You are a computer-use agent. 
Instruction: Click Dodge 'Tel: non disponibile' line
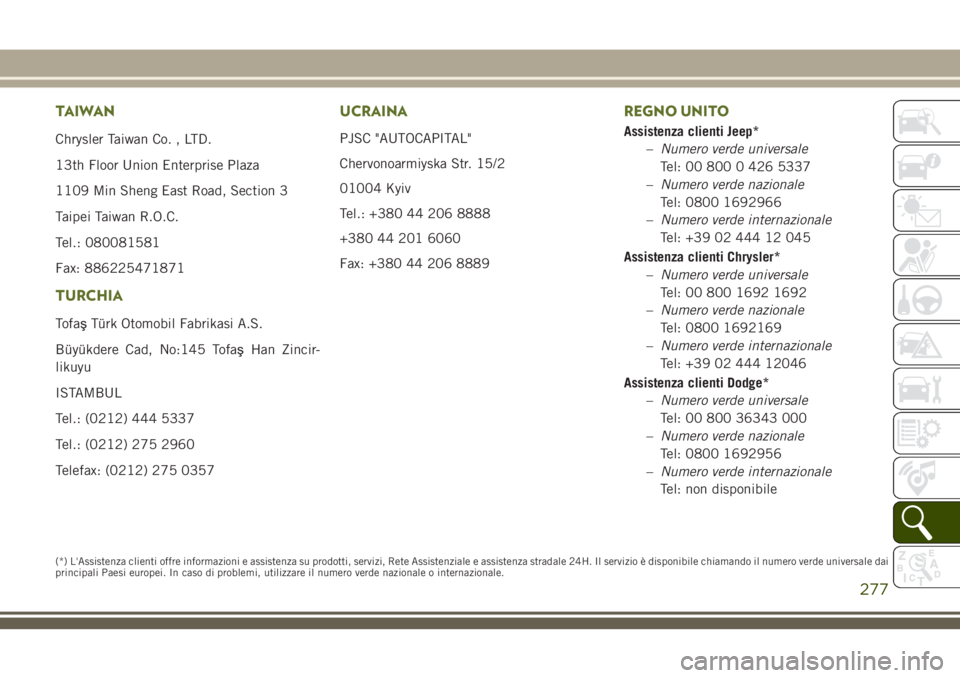[718, 489]
